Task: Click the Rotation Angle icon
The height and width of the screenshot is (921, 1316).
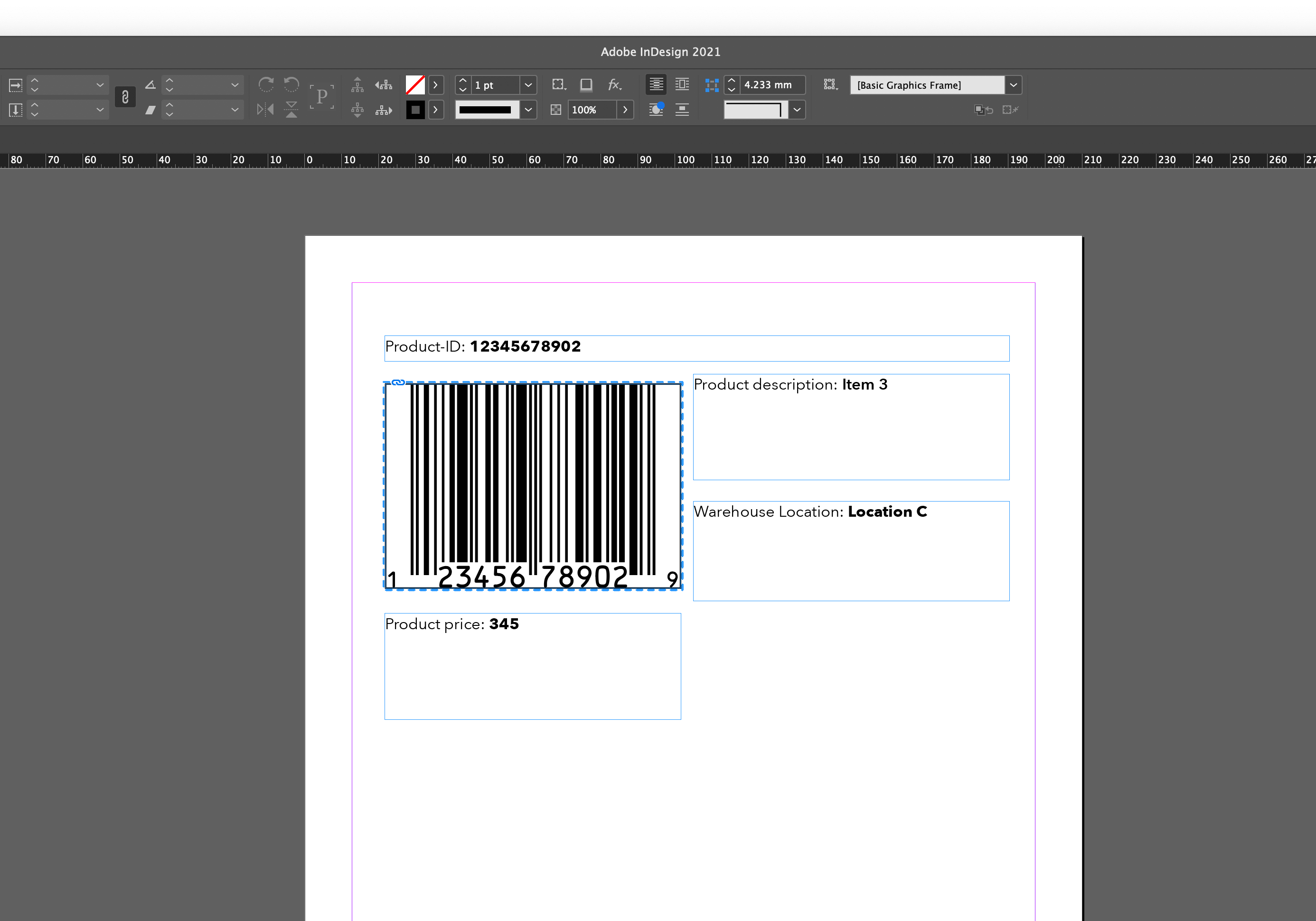Action: (150, 85)
